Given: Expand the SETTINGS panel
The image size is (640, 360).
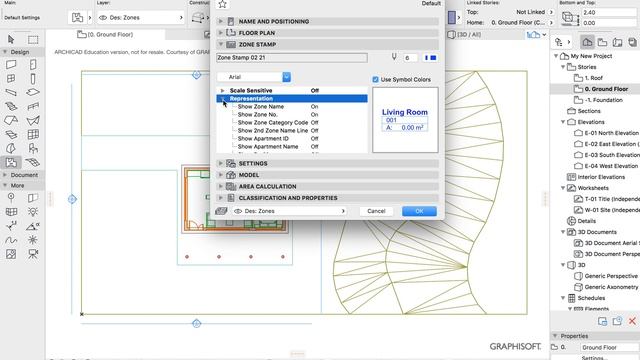Looking at the screenshot, I should tap(327, 163).
